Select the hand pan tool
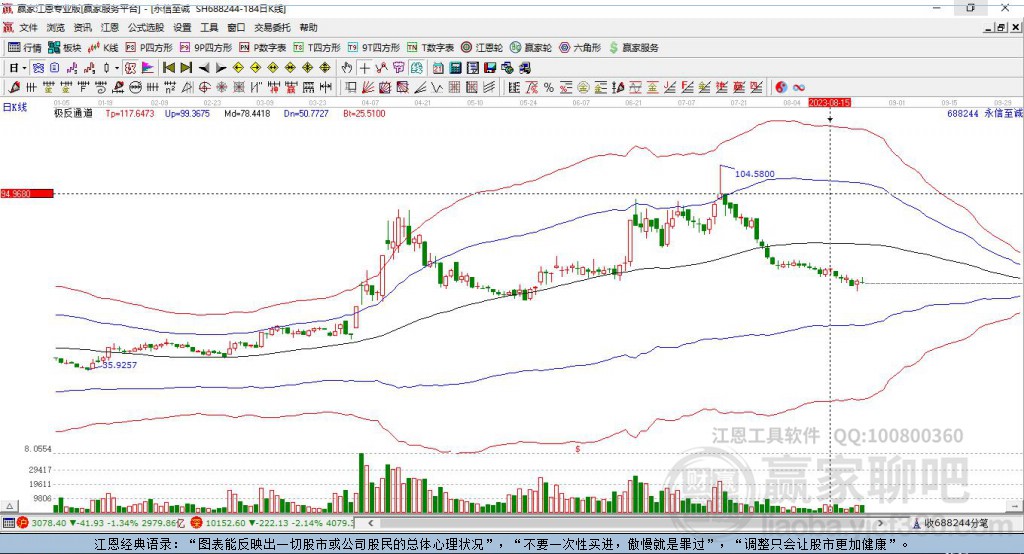This screenshot has height=554, width=1024. coord(347,68)
